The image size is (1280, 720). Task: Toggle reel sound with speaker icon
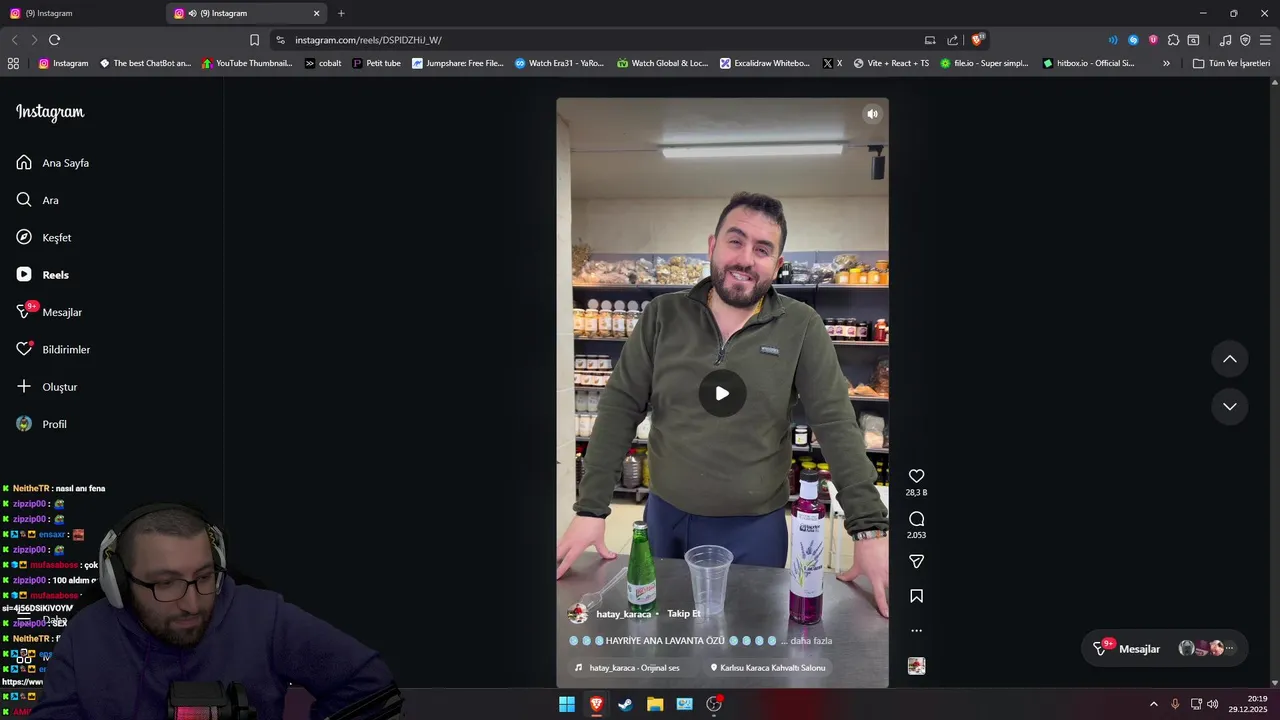pos(872,114)
